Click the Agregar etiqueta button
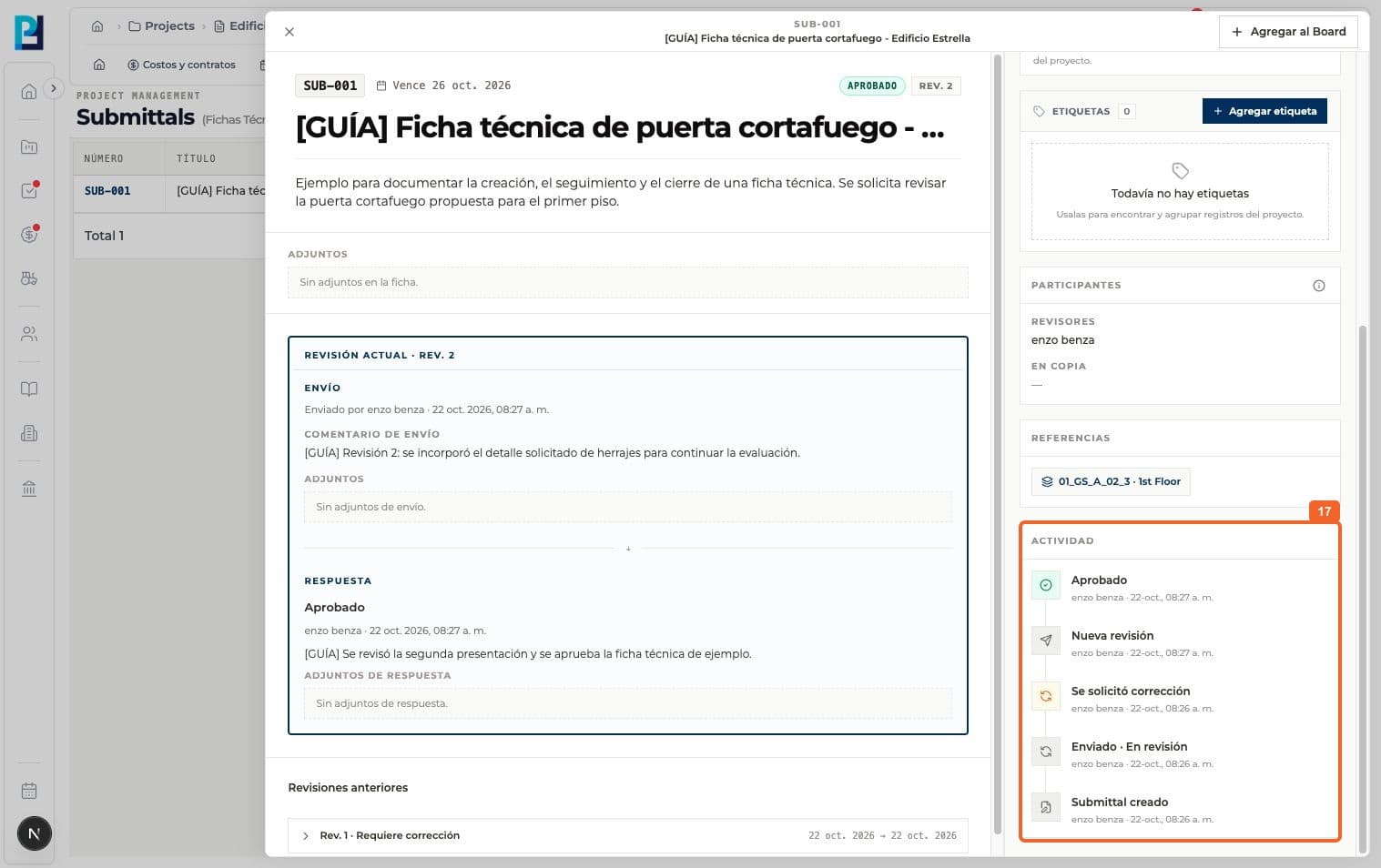This screenshot has height=868, width=1381. [1264, 111]
